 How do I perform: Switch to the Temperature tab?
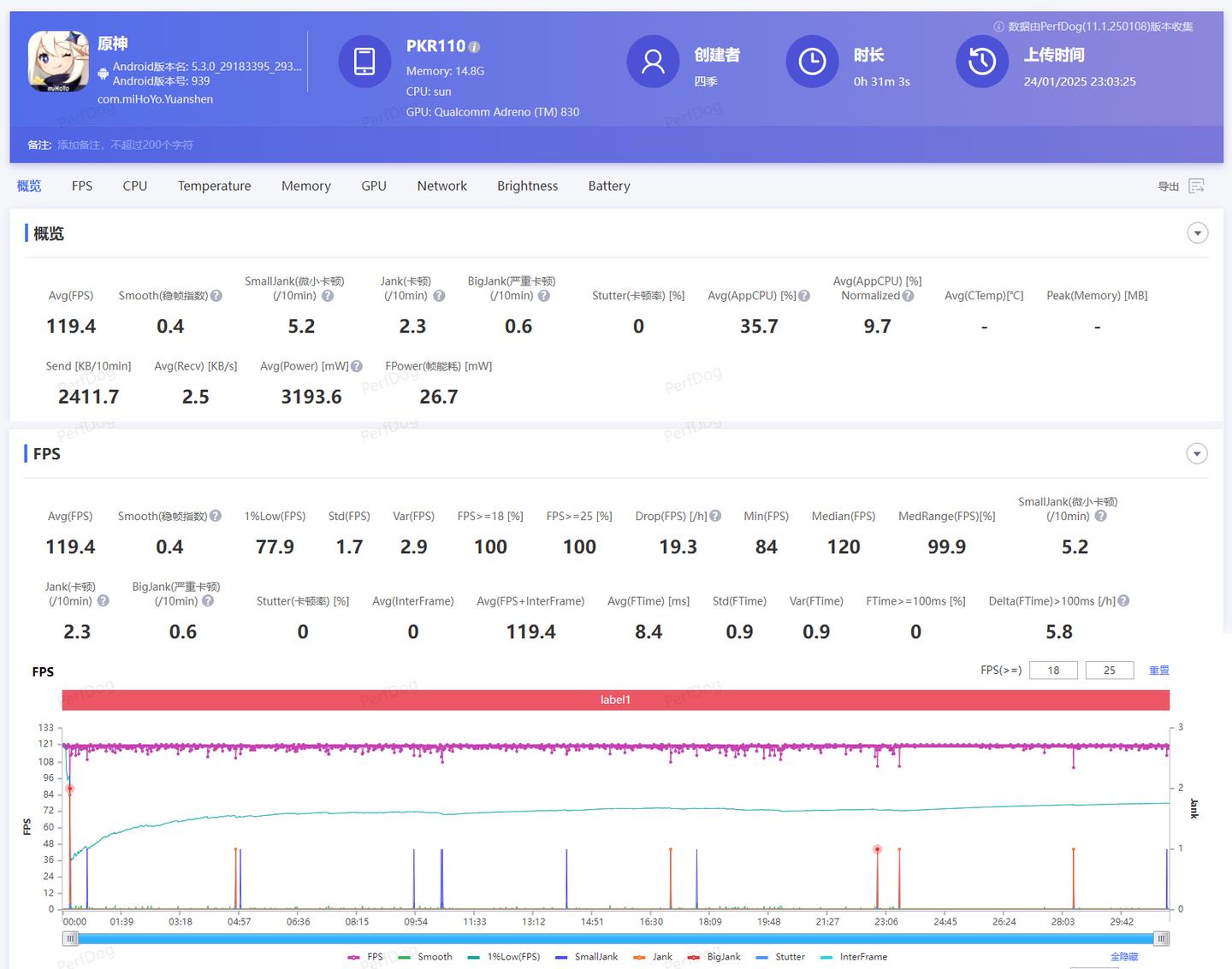(x=214, y=186)
